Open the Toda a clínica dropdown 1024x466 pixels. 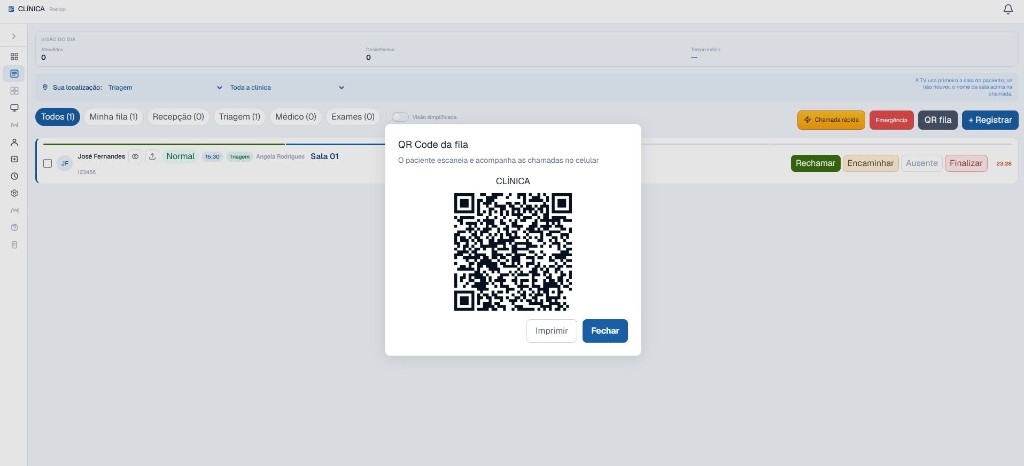point(287,87)
